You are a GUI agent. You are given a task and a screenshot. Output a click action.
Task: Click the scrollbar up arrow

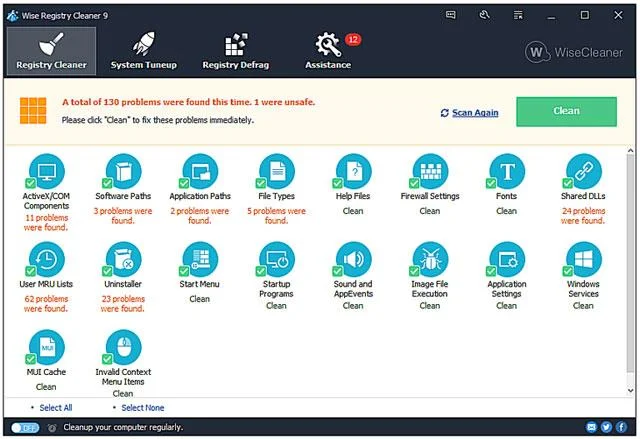pos(631,151)
